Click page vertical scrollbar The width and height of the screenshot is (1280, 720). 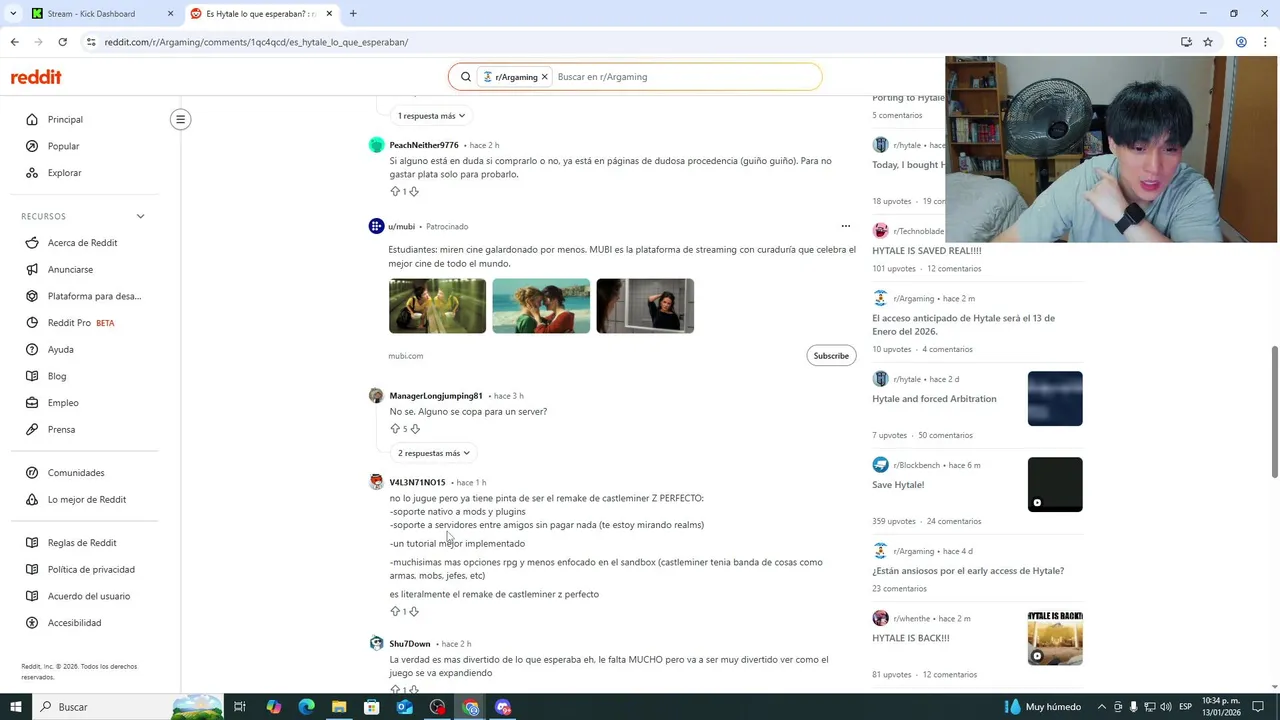1274,412
